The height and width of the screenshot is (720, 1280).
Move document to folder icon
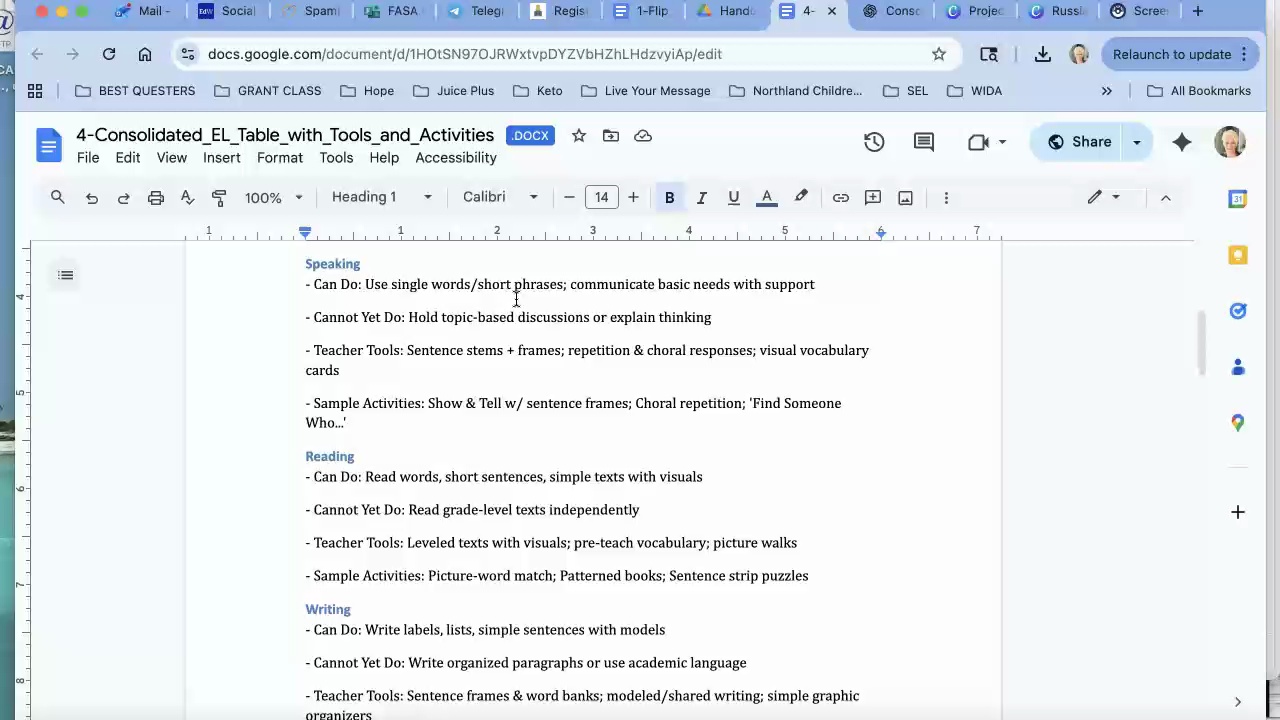pyautogui.click(x=611, y=136)
